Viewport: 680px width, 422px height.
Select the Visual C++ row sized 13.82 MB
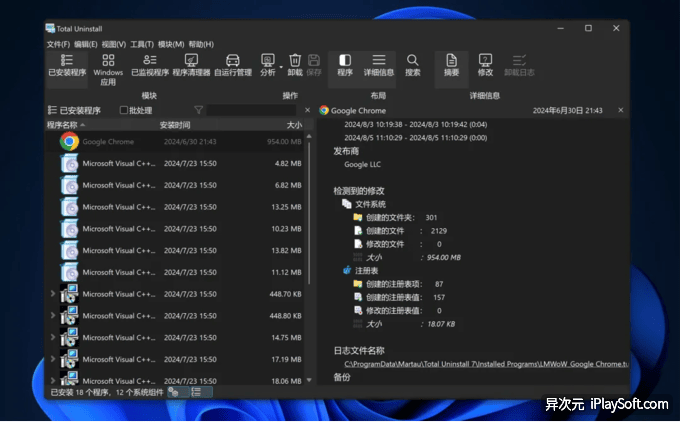coord(175,250)
